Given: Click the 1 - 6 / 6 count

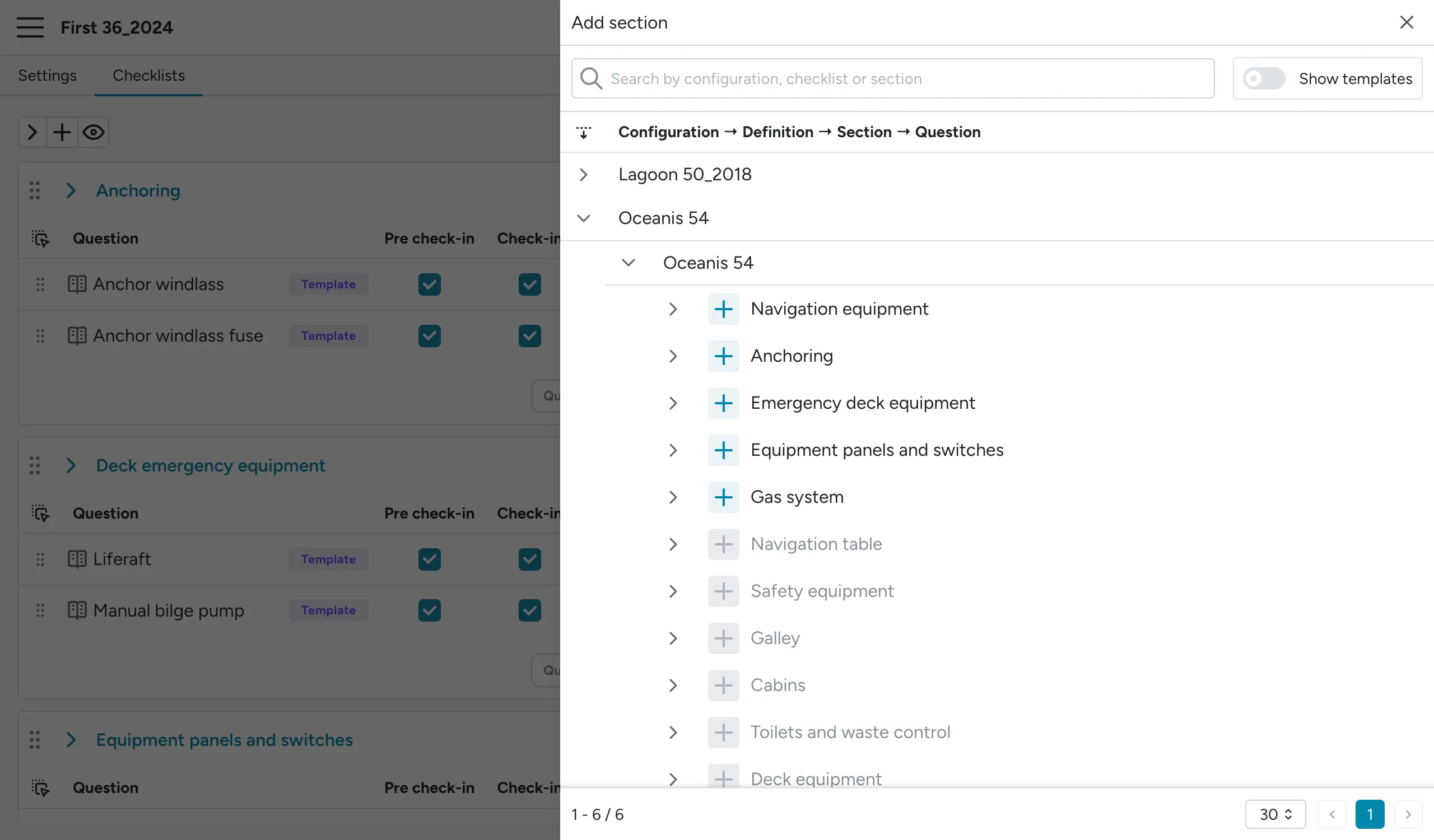Looking at the screenshot, I should pyautogui.click(x=597, y=815).
